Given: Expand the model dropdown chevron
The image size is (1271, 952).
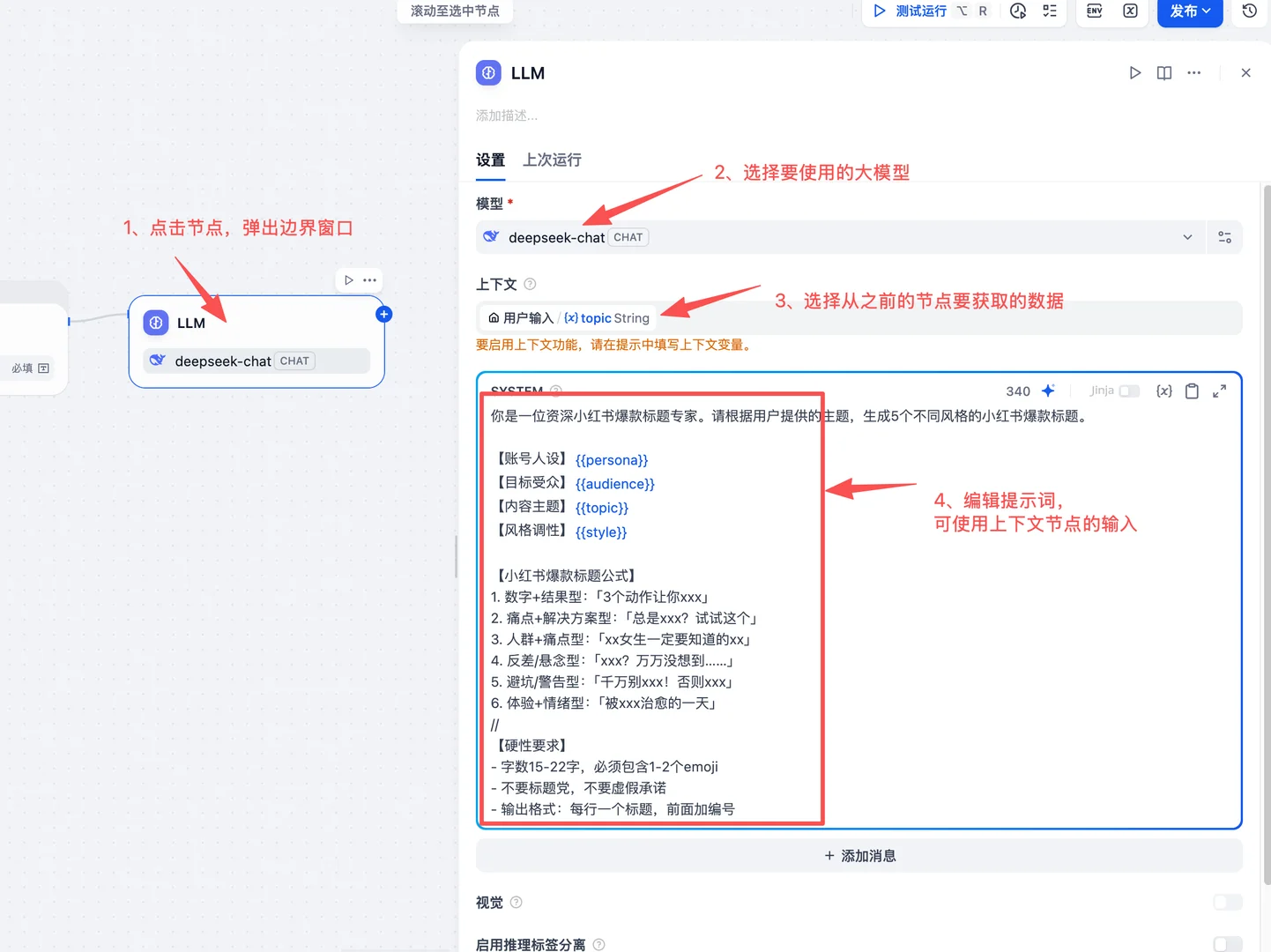Looking at the screenshot, I should click(1187, 237).
